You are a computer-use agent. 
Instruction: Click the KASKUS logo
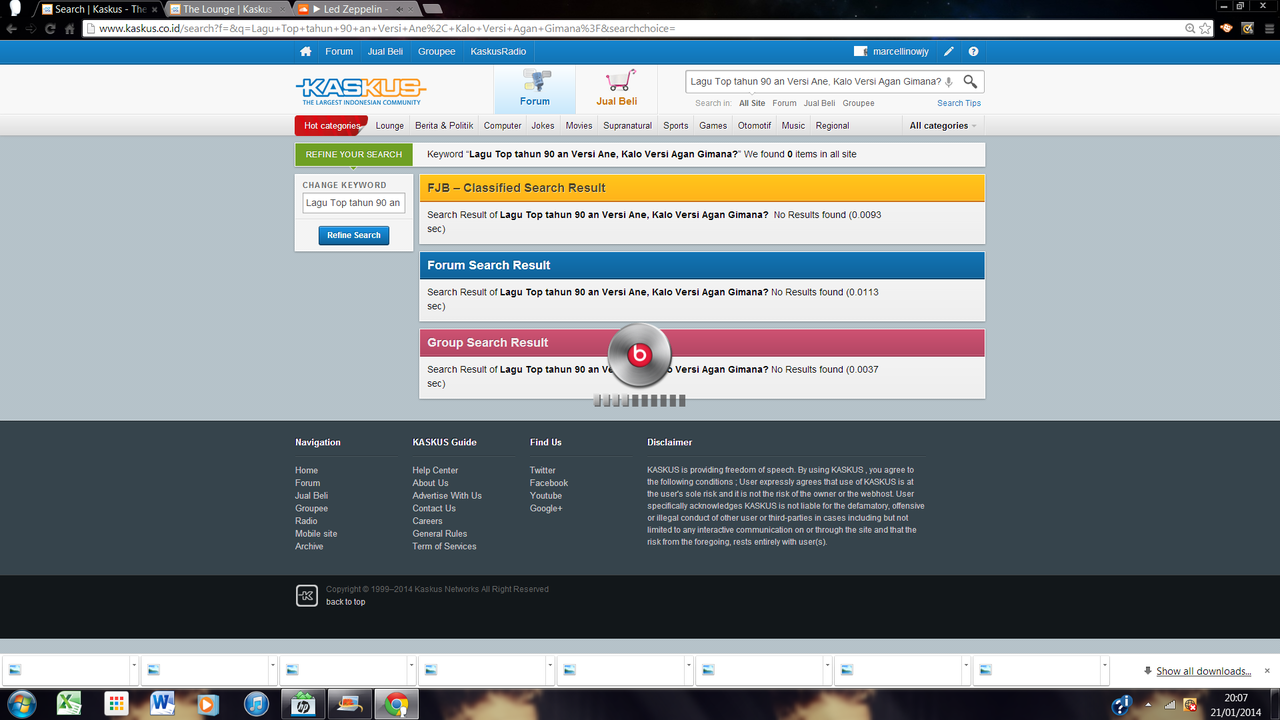click(x=361, y=91)
